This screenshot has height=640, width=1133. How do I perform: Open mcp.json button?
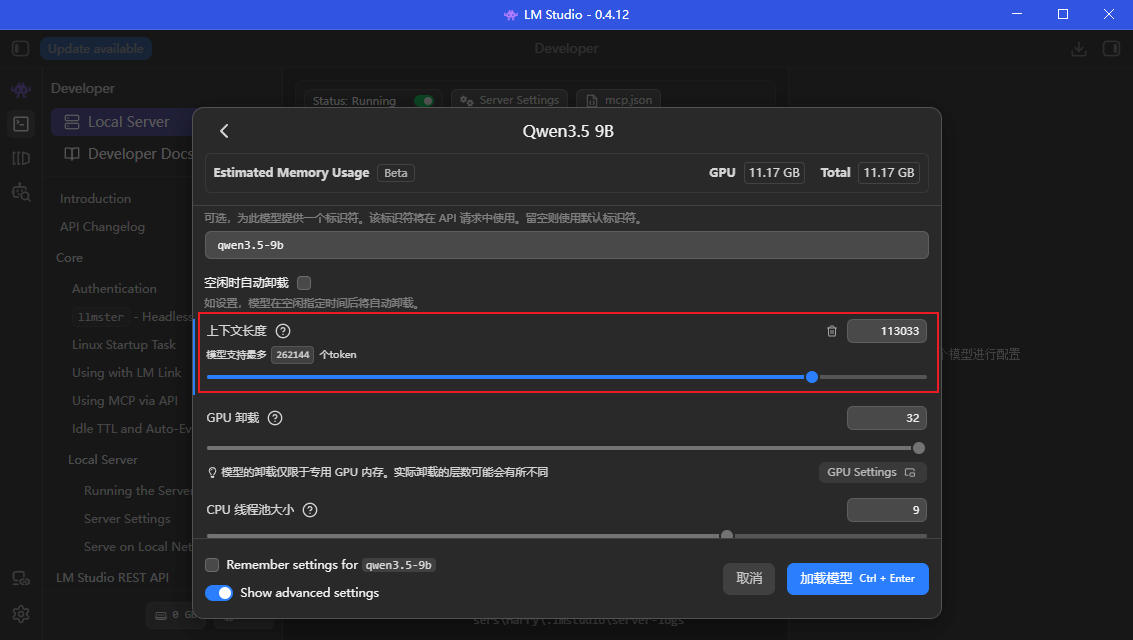619,100
